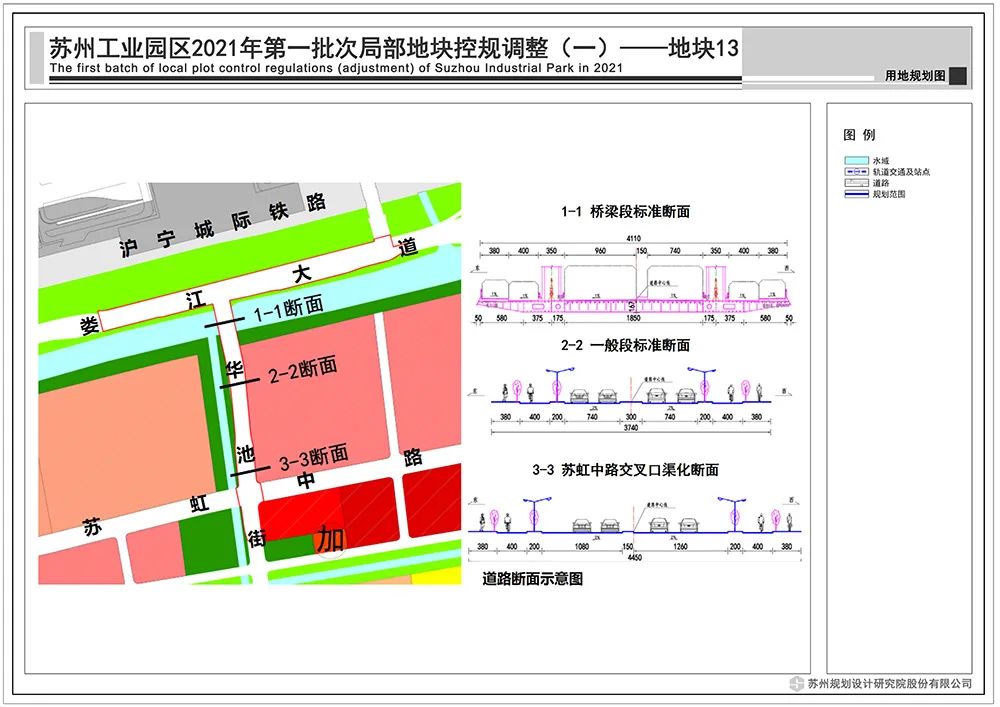Click the heading 2-2 一般段标准断面
The image size is (1000, 707).
625,346
